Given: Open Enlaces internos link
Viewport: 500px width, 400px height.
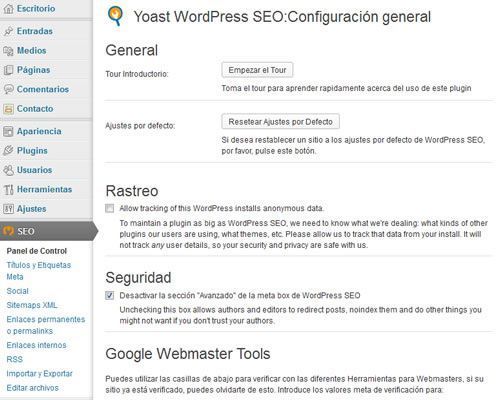Looking at the screenshot, I should (x=36, y=345).
